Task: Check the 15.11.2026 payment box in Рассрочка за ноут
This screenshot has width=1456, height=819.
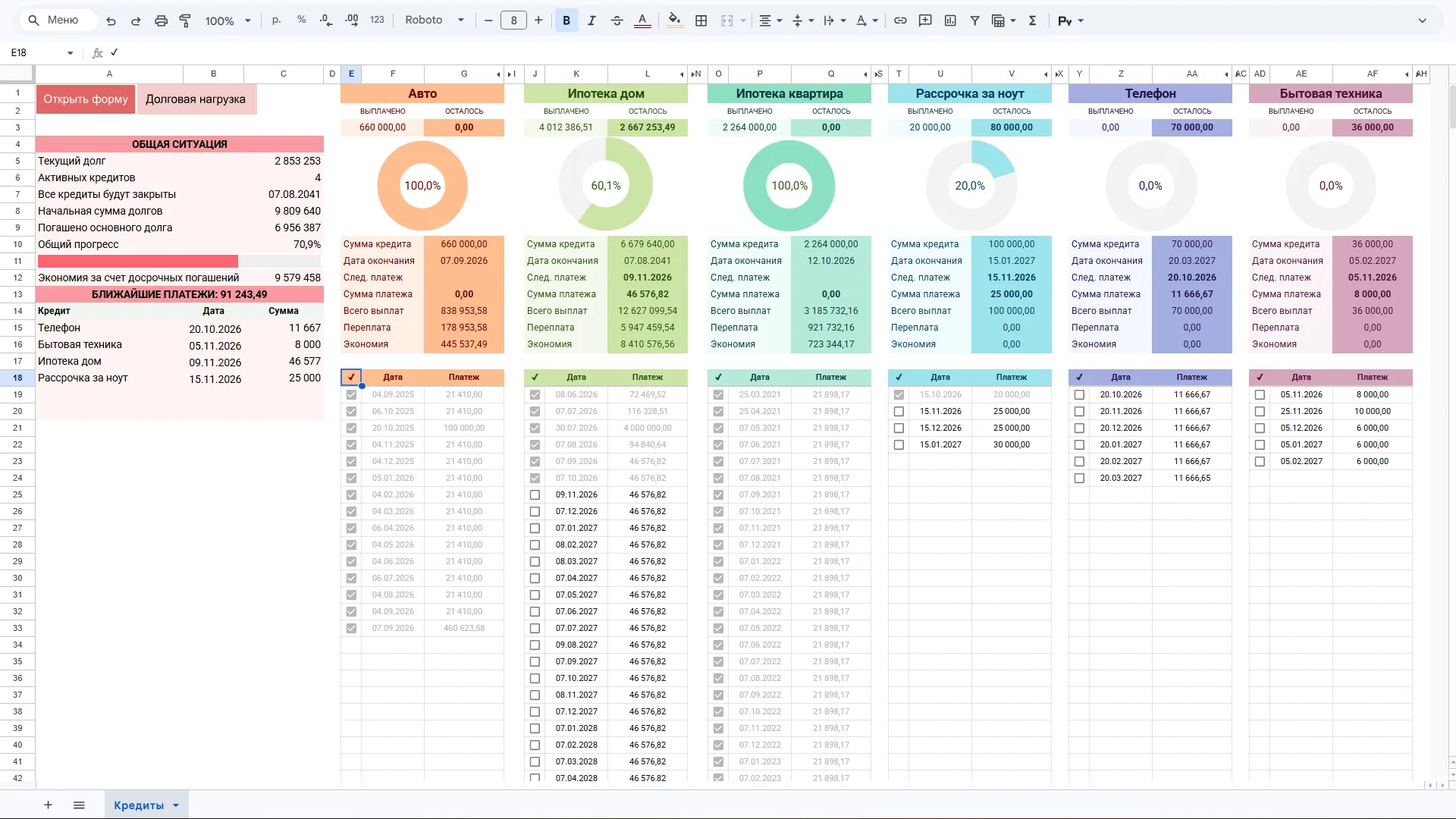Action: pyautogui.click(x=899, y=411)
